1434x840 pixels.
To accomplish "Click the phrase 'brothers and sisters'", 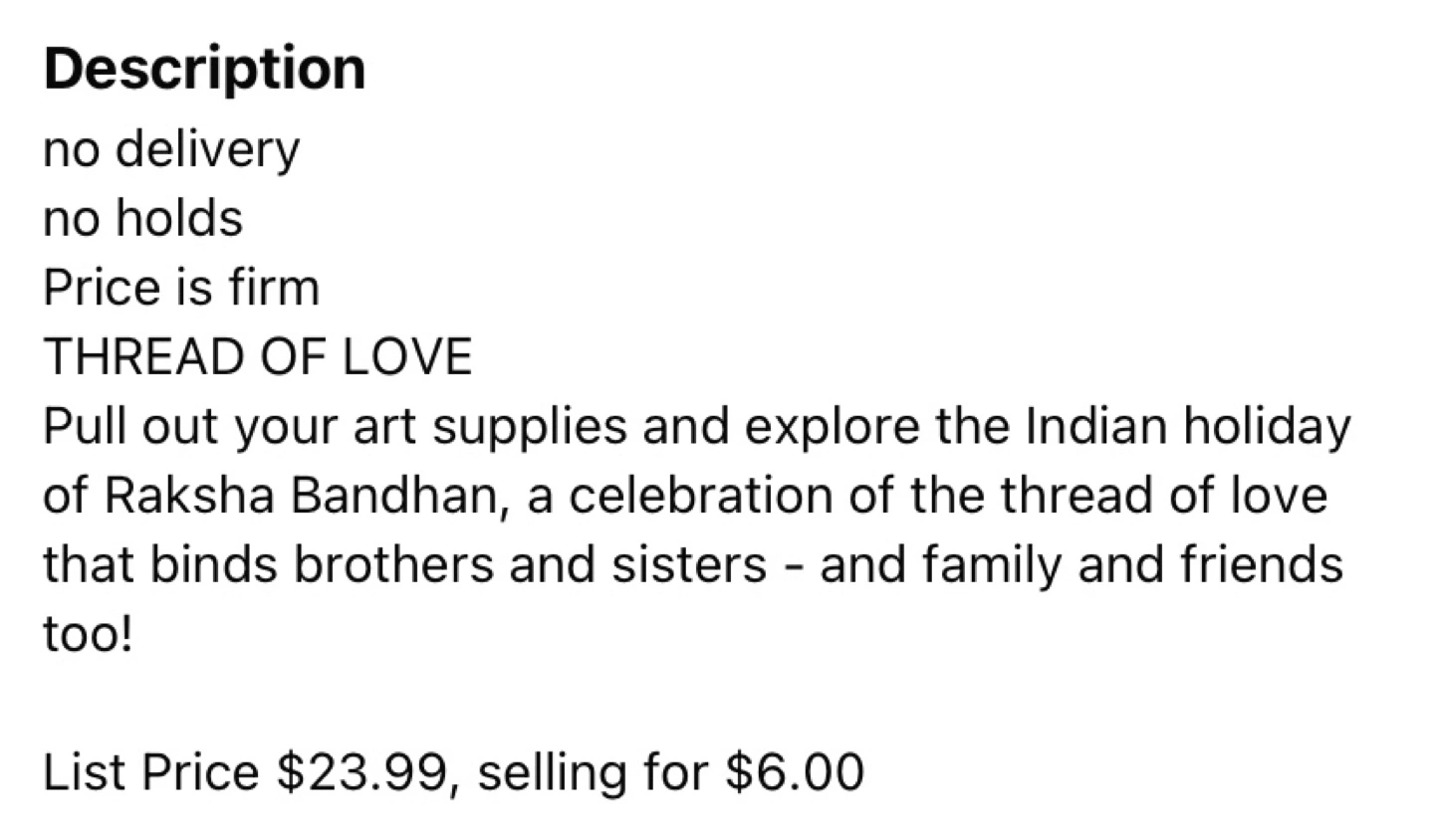I will pos(530,564).
